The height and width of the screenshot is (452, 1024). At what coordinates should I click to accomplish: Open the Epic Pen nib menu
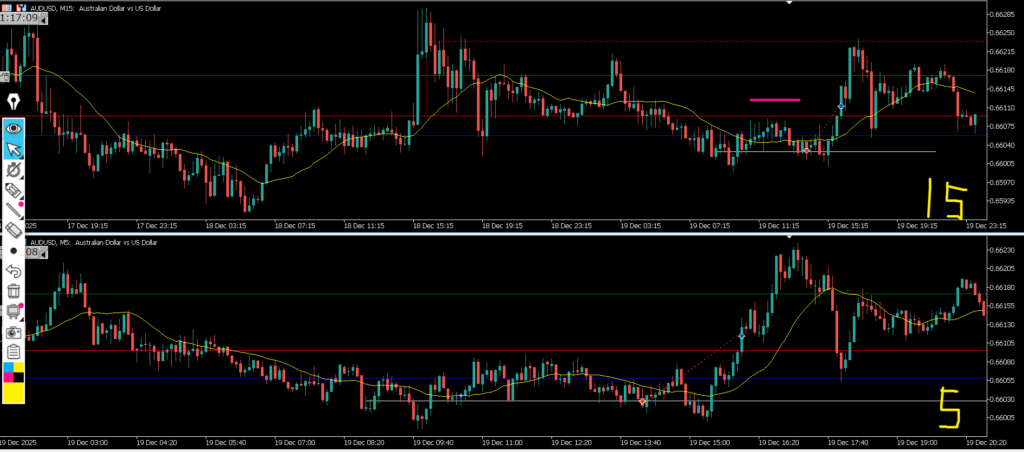[14, 102]
